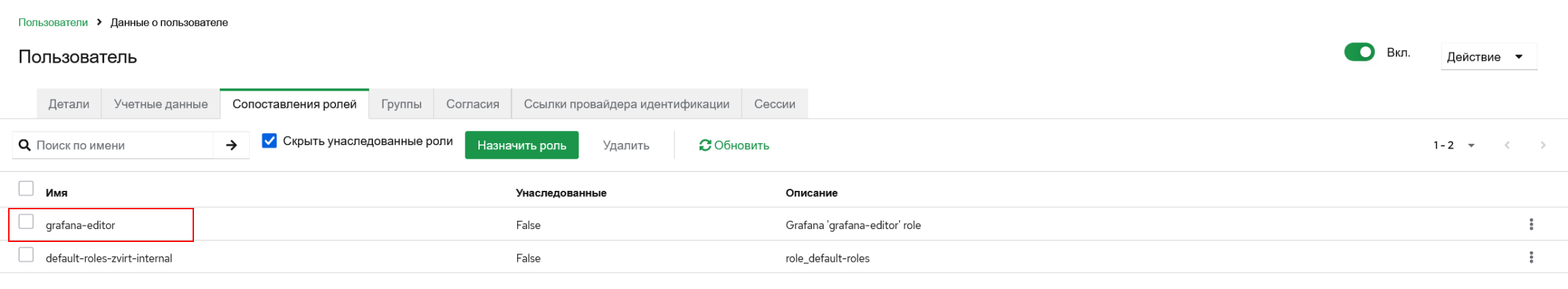Click the Назначить роль button

click(521, 145)
